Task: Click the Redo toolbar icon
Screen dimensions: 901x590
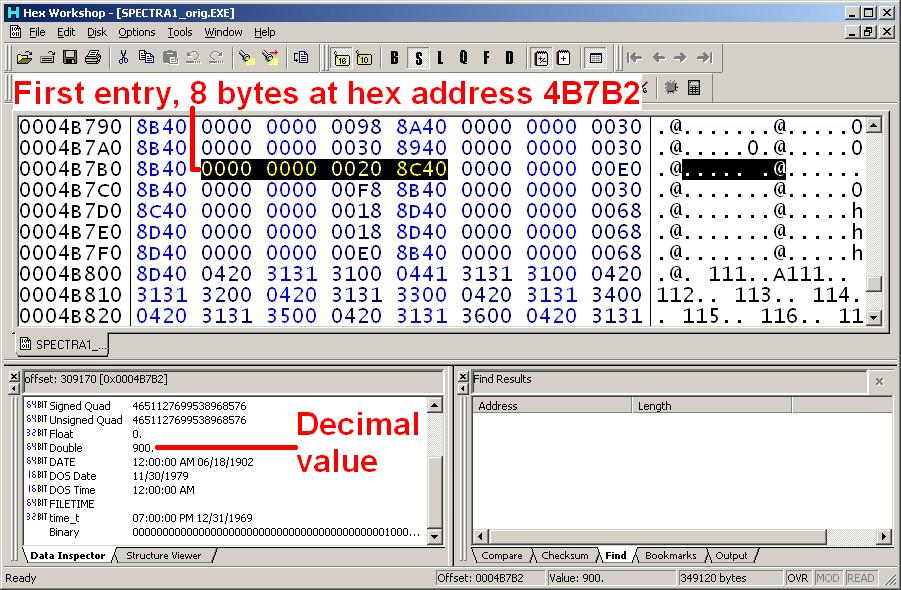Action: [216, 57]
